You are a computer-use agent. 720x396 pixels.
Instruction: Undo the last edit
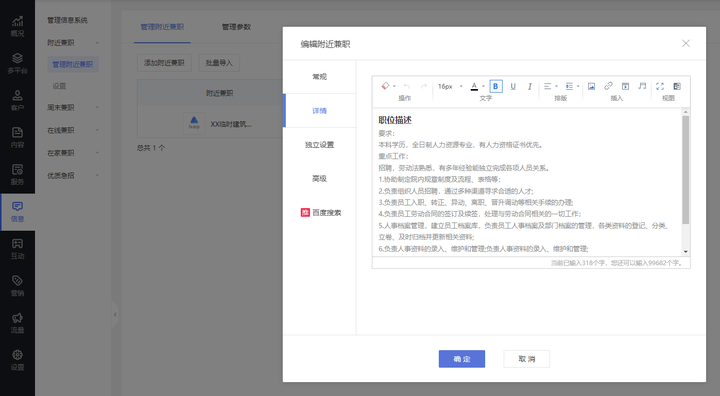click(407, 86)
